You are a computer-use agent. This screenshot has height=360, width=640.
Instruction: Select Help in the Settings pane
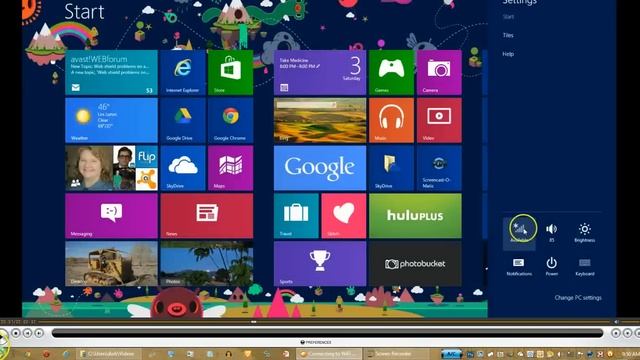508,54
